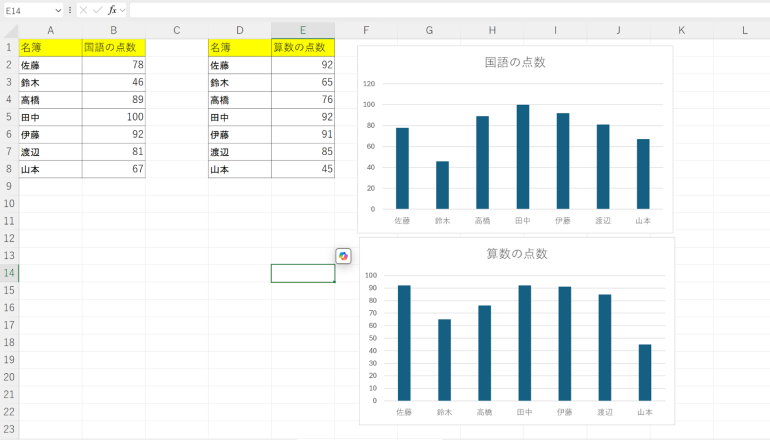Select cell E6 with value 91
Screen dimensions: 770x440
(x=303, y=135)
